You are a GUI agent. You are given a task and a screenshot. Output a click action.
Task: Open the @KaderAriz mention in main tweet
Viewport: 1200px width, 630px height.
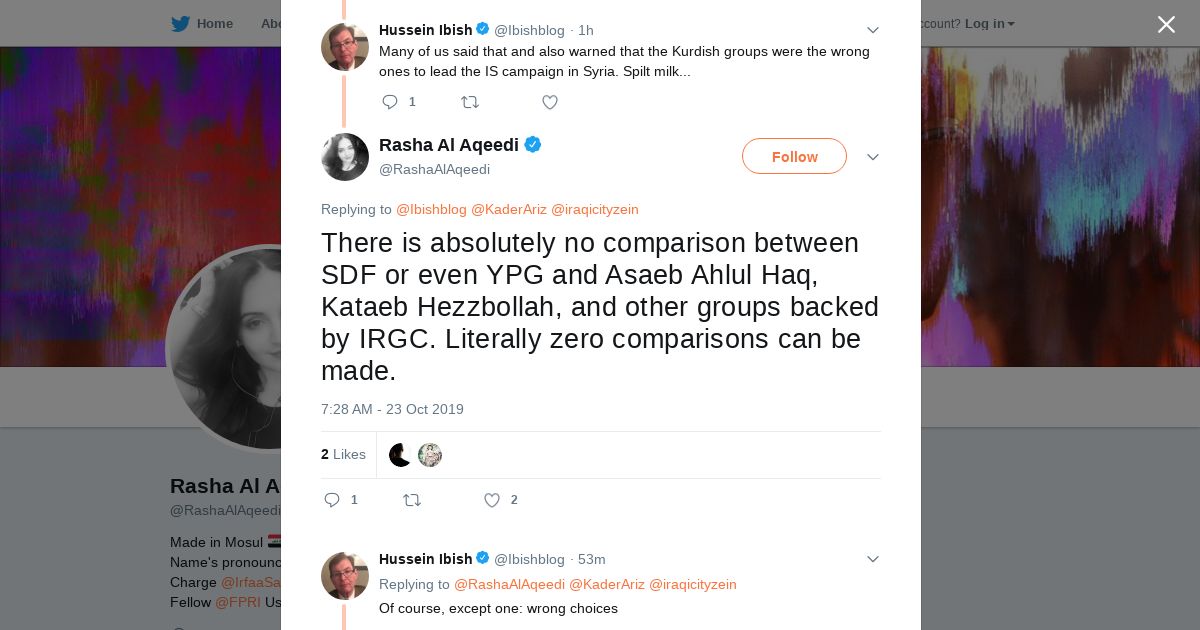(x=508, y=209)
